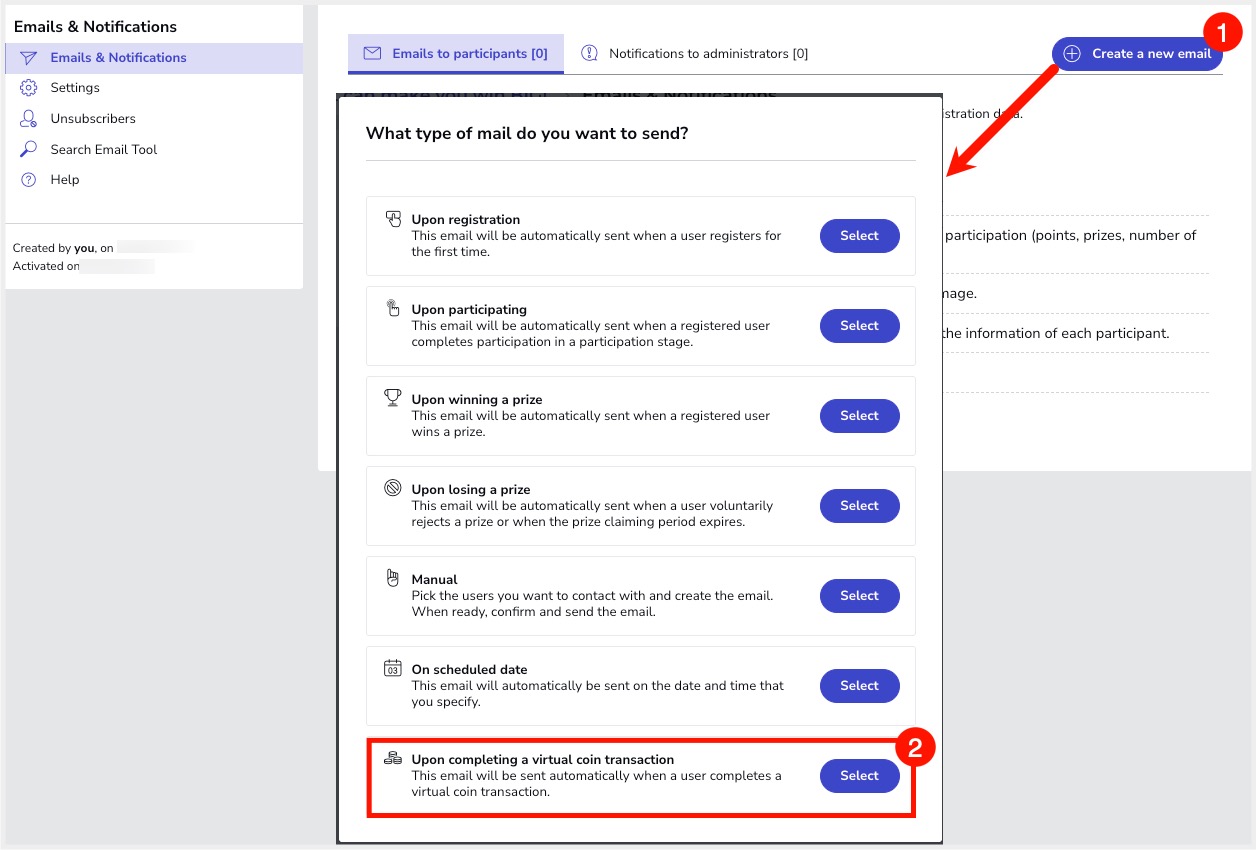The height and width of the screenshot is (850, 1256).
Task: Click the Search Email Tool magnifier icon
Action: pos(28,150)
